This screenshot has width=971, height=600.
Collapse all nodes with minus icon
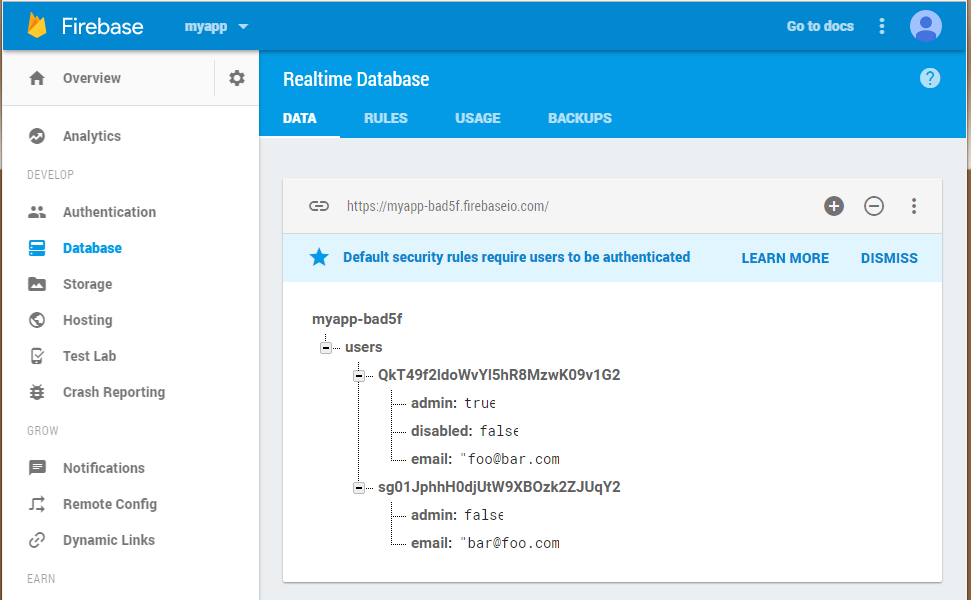874,206
